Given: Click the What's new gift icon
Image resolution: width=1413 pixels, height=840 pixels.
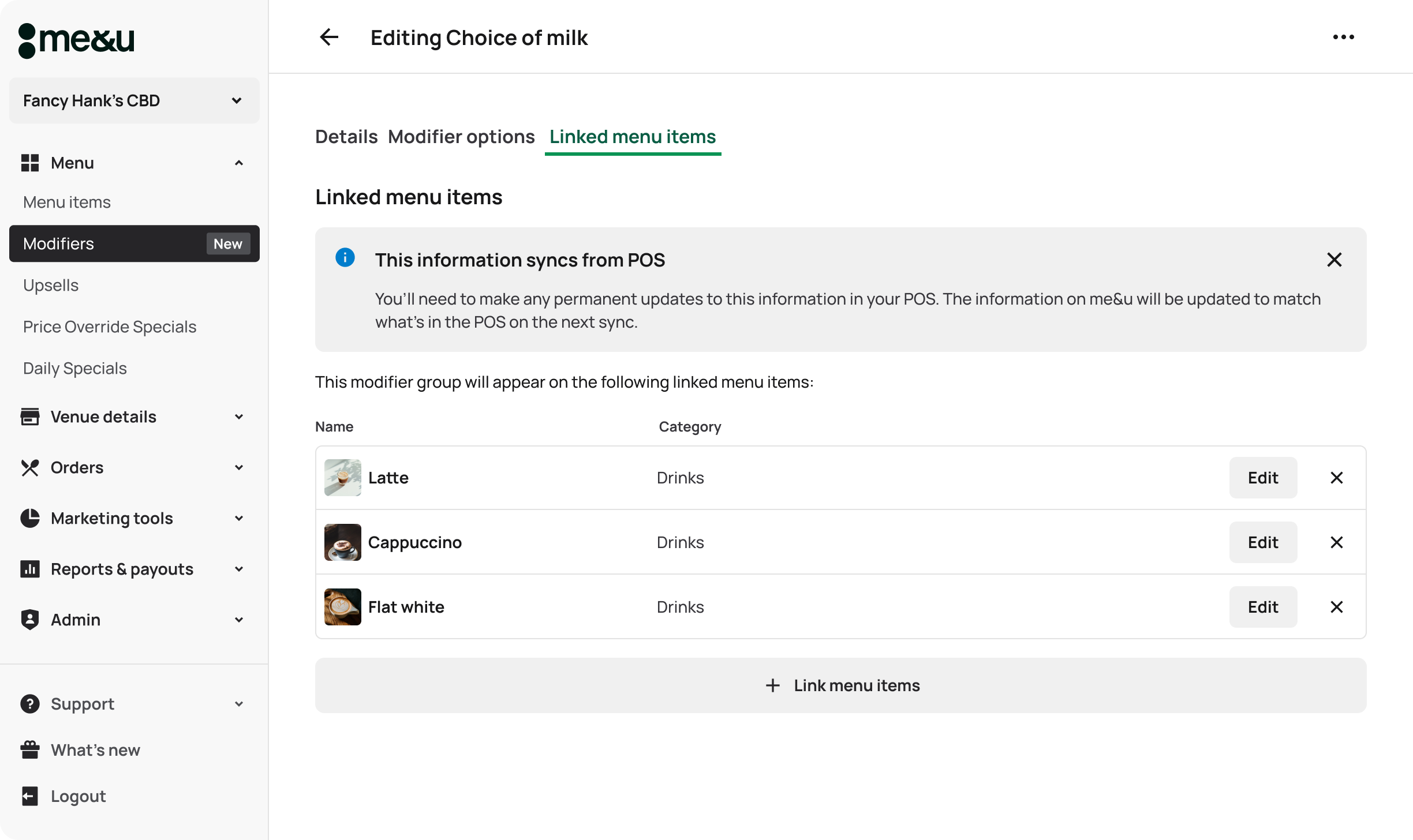Looking at the screenshot, I should (30, 750).
